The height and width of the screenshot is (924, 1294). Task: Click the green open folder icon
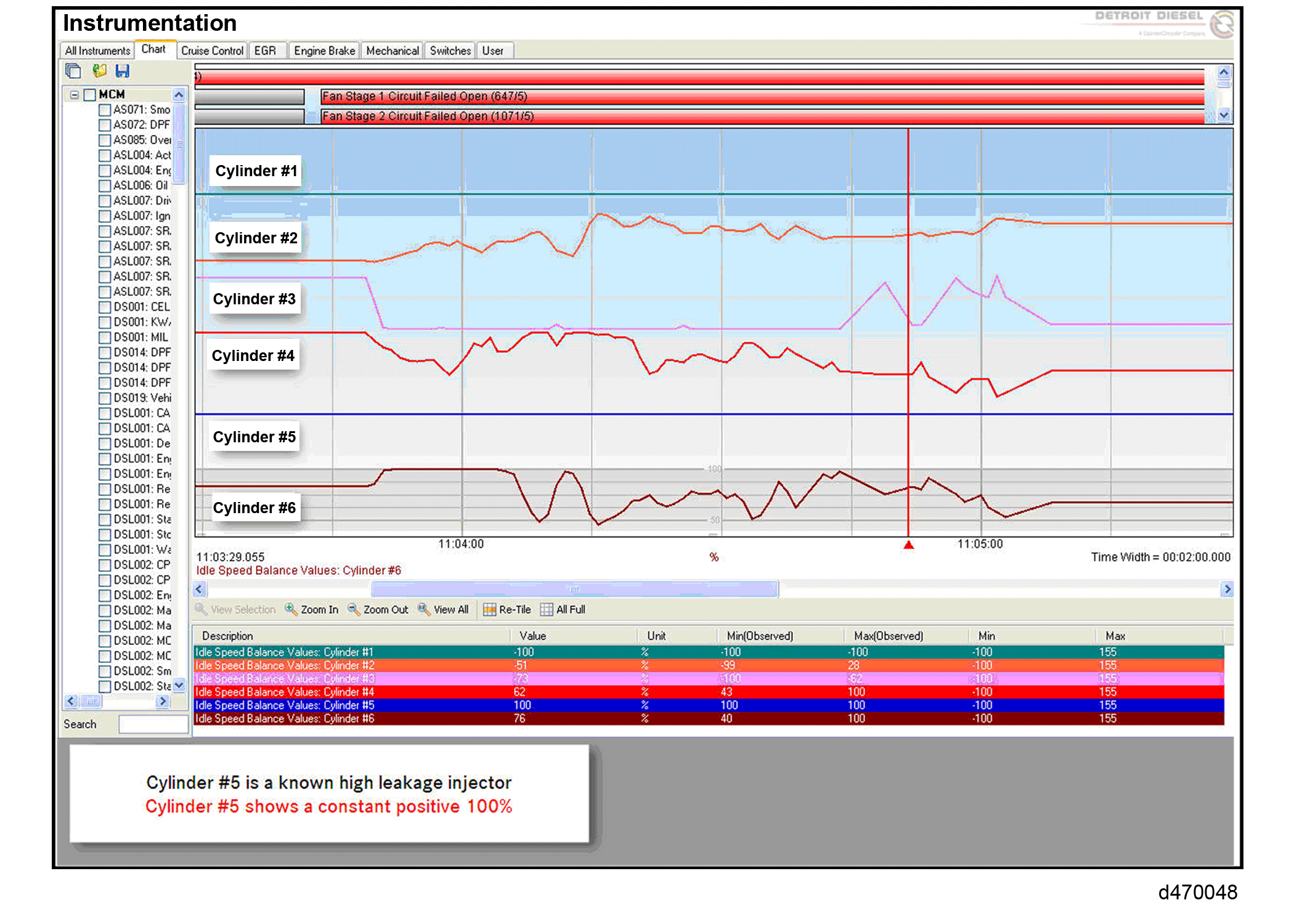[99, 71]
